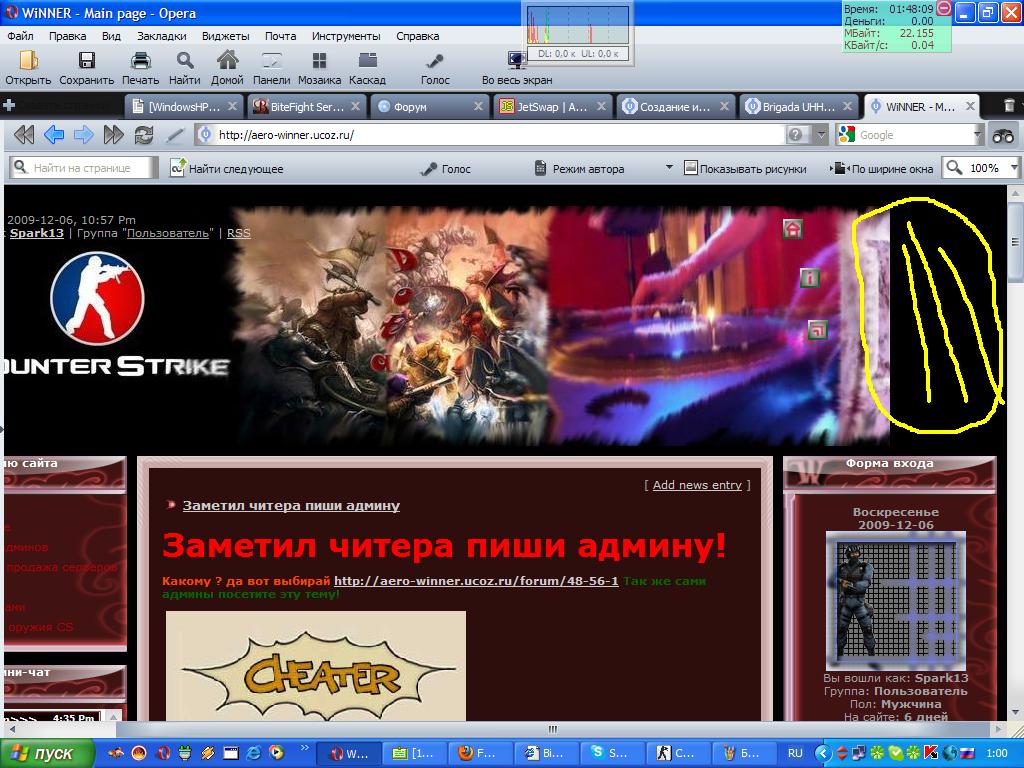Open the Заметил читера пиши админу news title link

pos(291,505)
